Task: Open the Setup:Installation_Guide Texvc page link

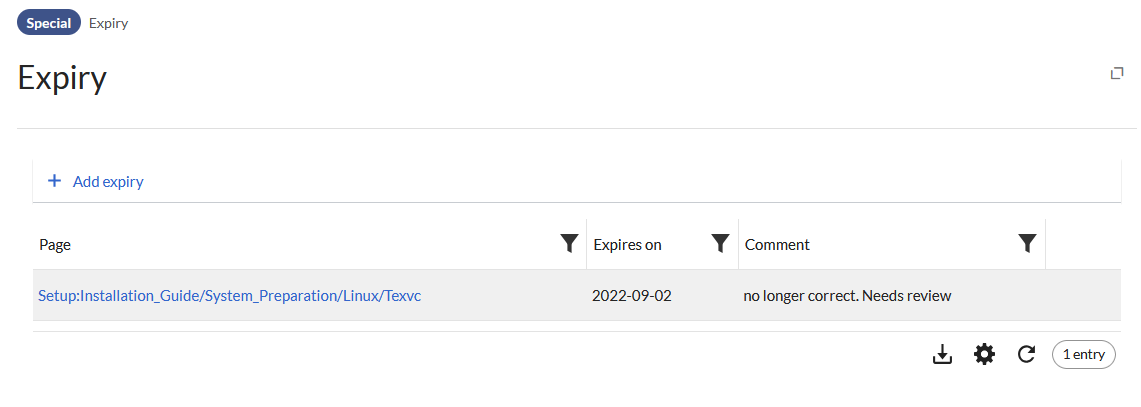Action: coord(230,296)
